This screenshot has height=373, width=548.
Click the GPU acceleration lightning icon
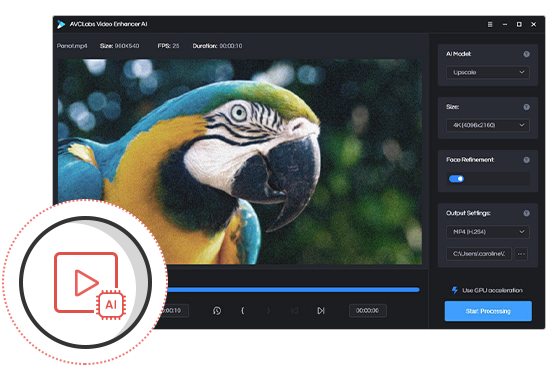(454, 290)
